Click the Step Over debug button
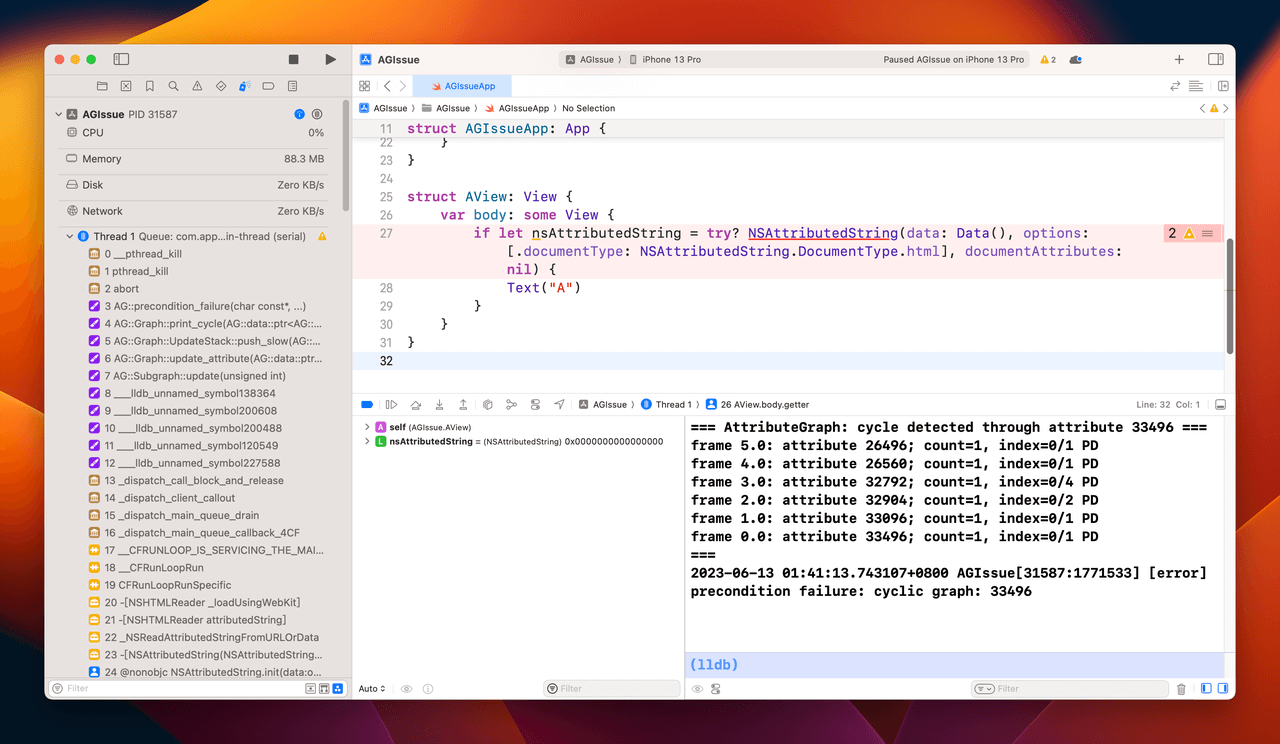Image resolution: width=1280 pixels, height=744 pixels. (x=416, y=405)
